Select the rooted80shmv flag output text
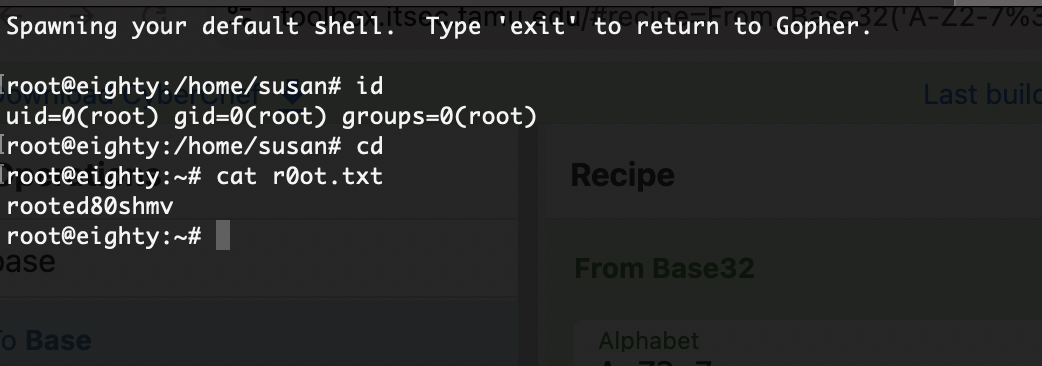Image resolution: width=1042 pixels, height=366 pixels. (90, 206)
